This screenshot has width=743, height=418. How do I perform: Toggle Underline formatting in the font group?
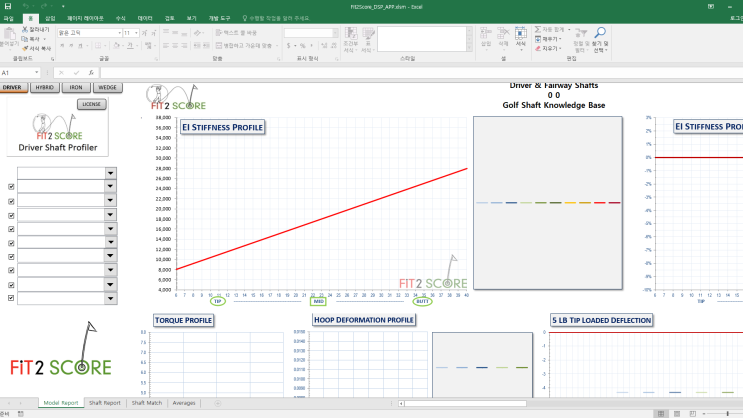[x=80, y=45]
